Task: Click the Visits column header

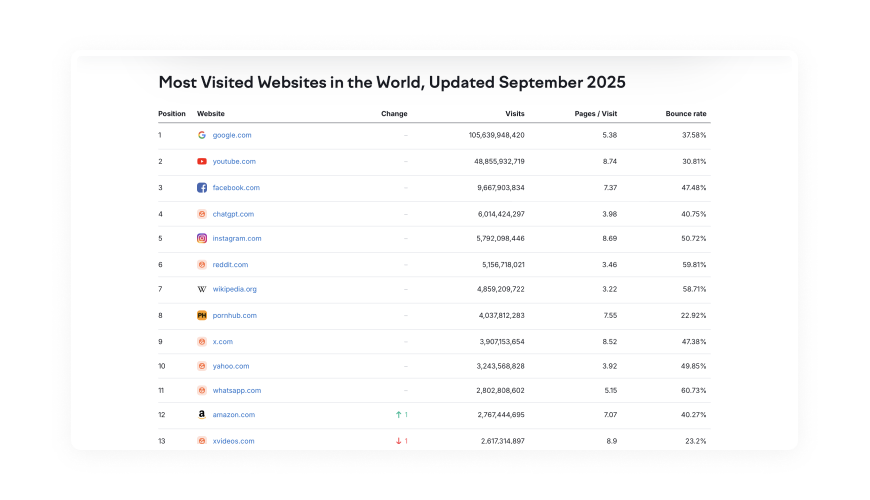Action: click(x=515, y=113)
